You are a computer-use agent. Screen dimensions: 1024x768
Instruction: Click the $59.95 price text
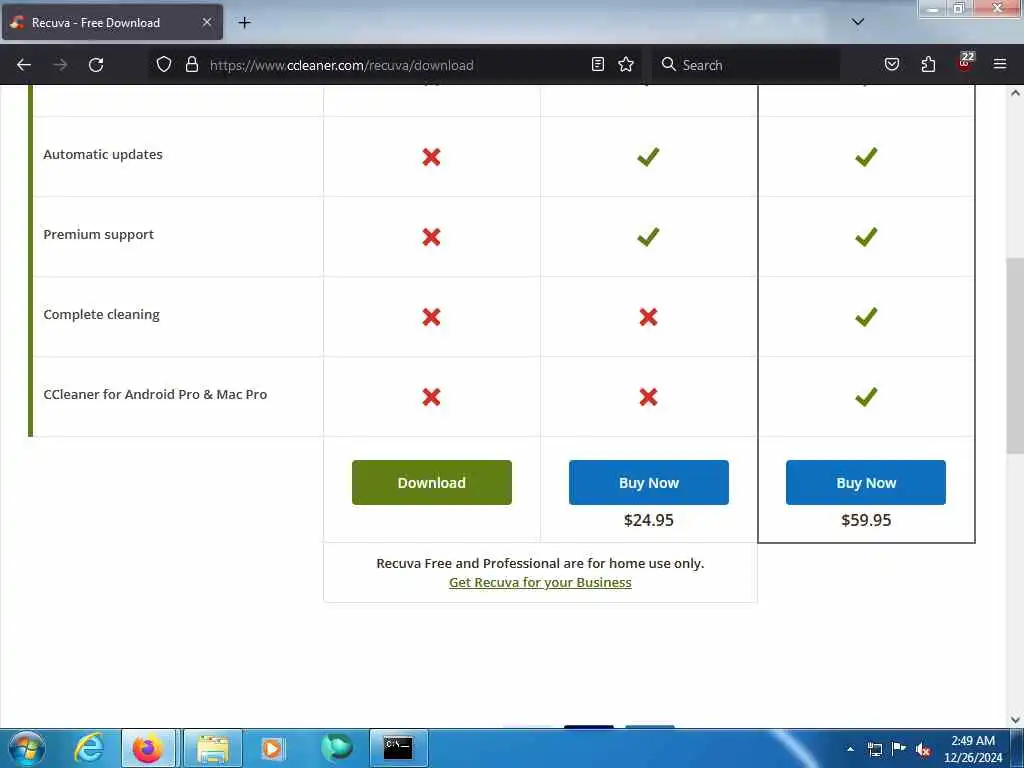click(x=866, y=520)
